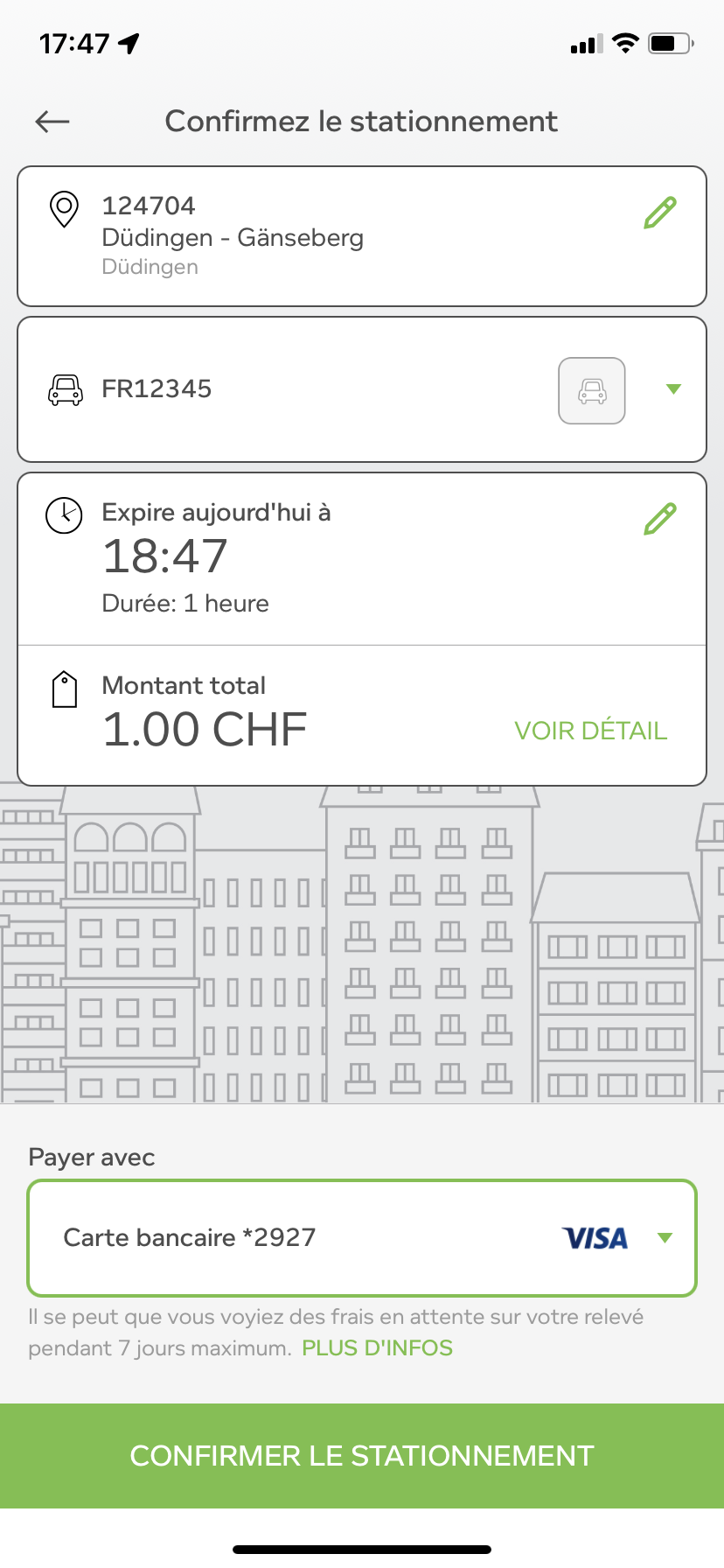Select the 124704 Düdingen - Gänseberg zone card
The height and width of the screenshot is (1568, 724).
point(362,236)
